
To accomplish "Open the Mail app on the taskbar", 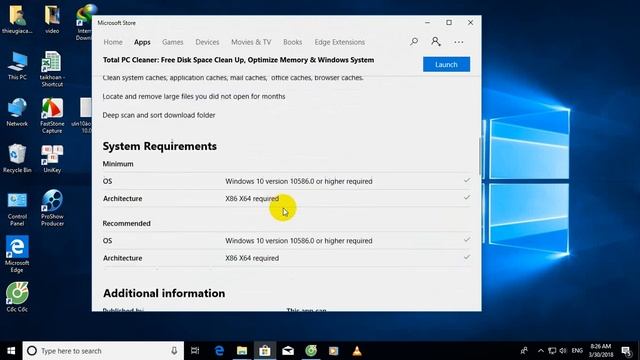I will 288,351.
